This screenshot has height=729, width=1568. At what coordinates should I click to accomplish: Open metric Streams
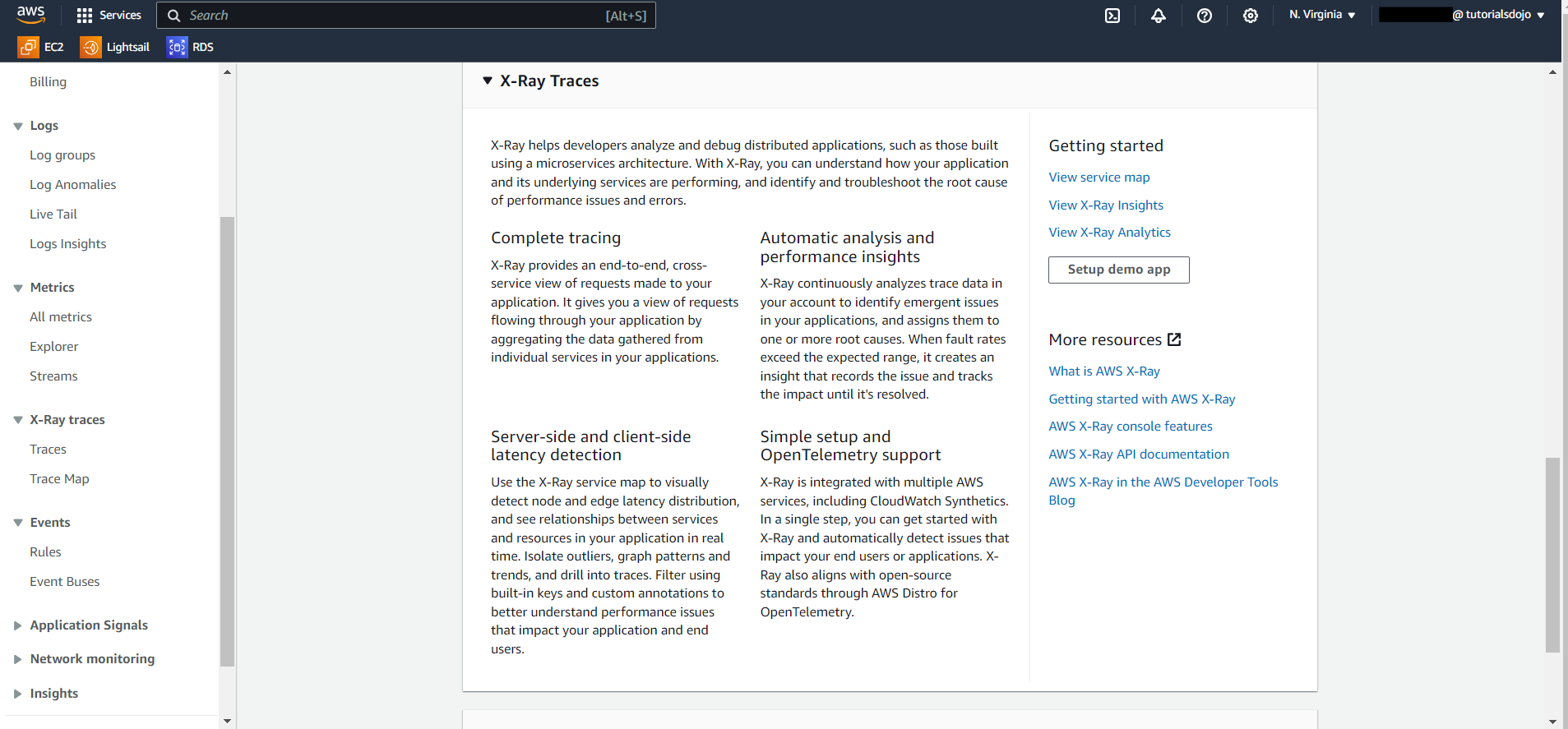[x=53, y=376]
